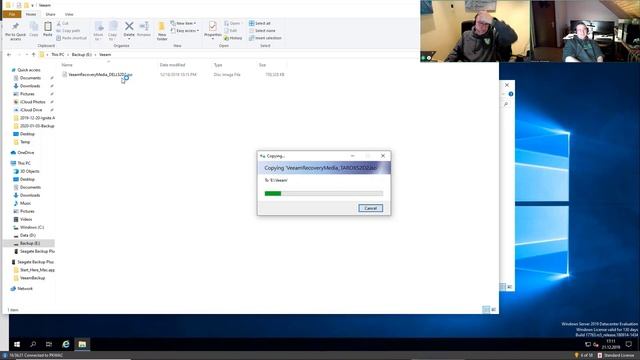Click Invert selection in the ribbon
This screenshot has height=360, width=640.
(265, 38)
